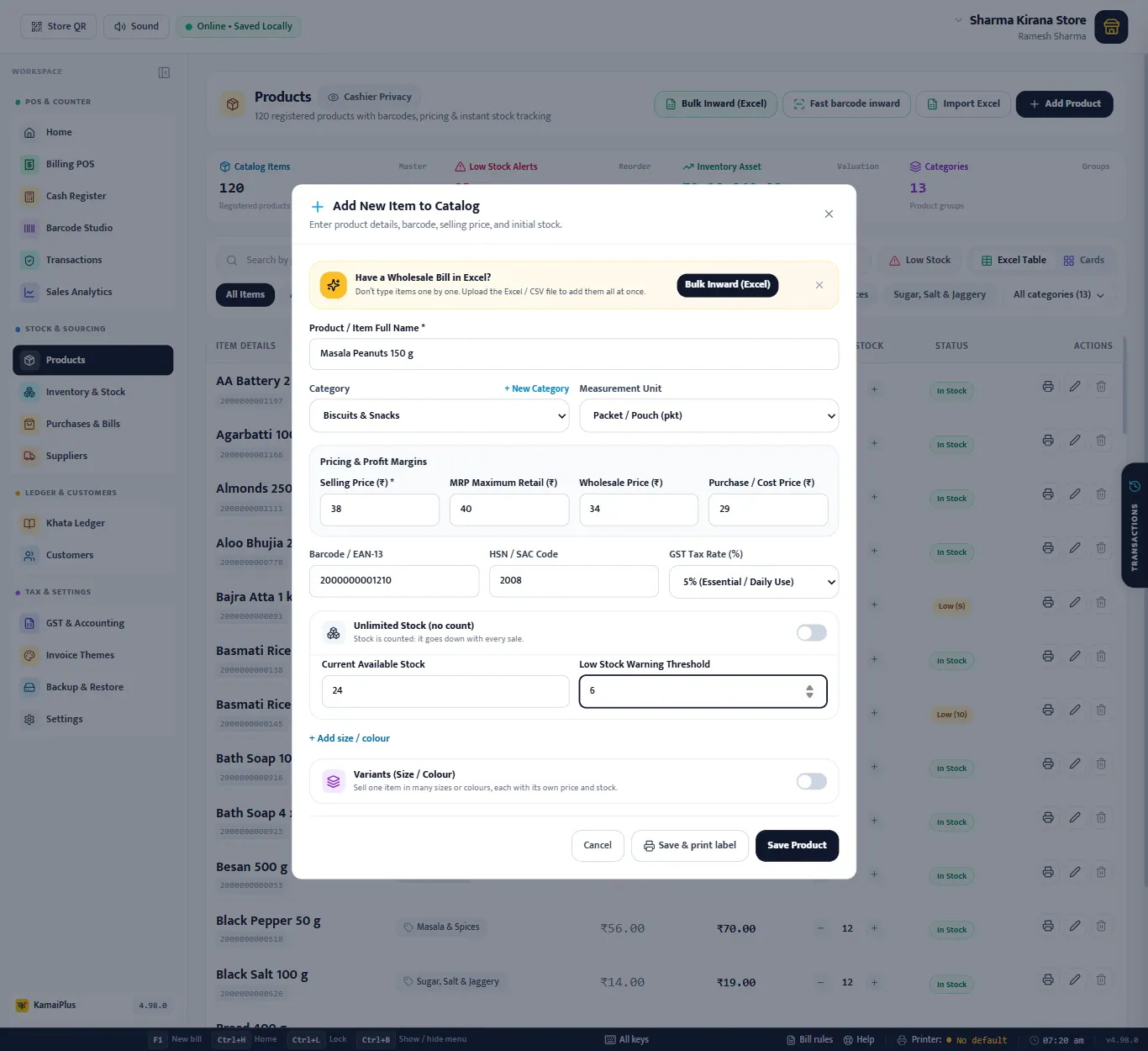Delete the Almonds product row
The height and width of the screenshot is (1051, 1148).
coord(1101,494)
